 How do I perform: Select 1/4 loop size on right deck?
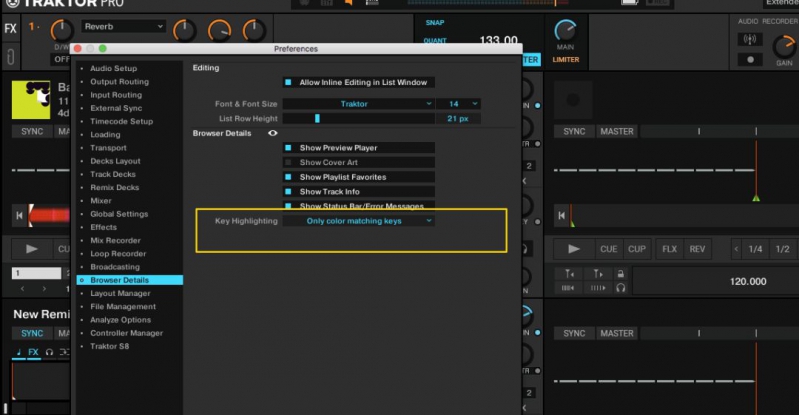[756, 249]
